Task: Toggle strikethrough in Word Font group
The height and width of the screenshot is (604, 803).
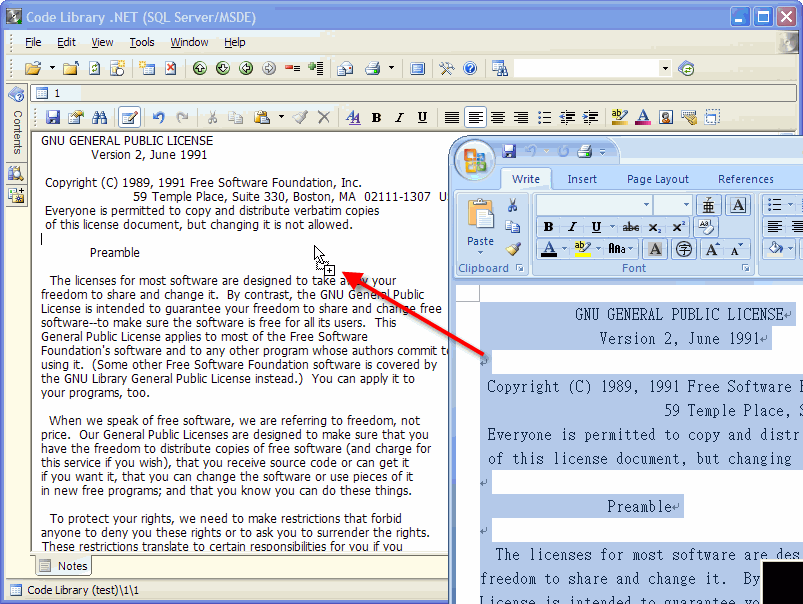Action: pyautogui.click(x=631, y=227)
